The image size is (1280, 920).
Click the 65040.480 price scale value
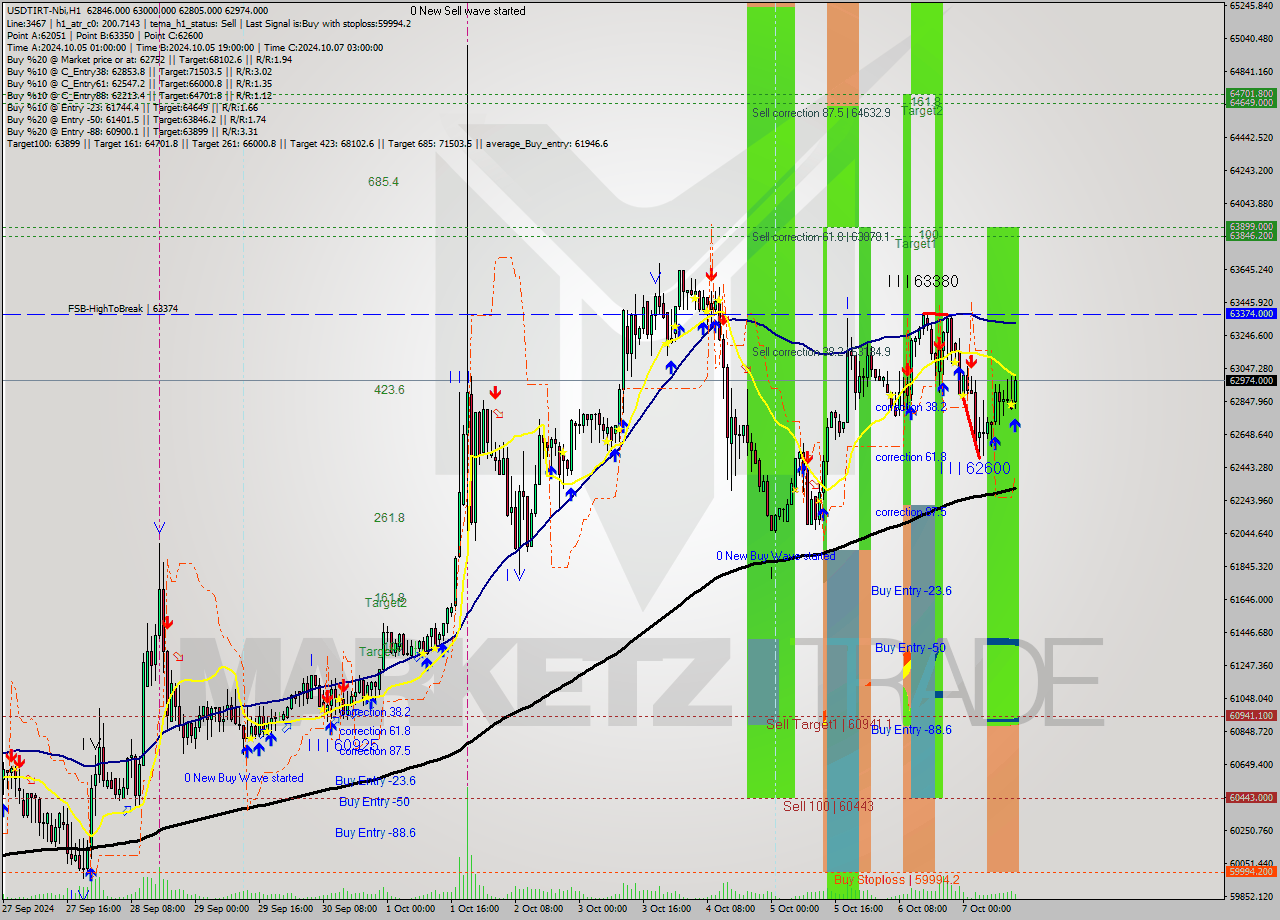pos(1251,39)
